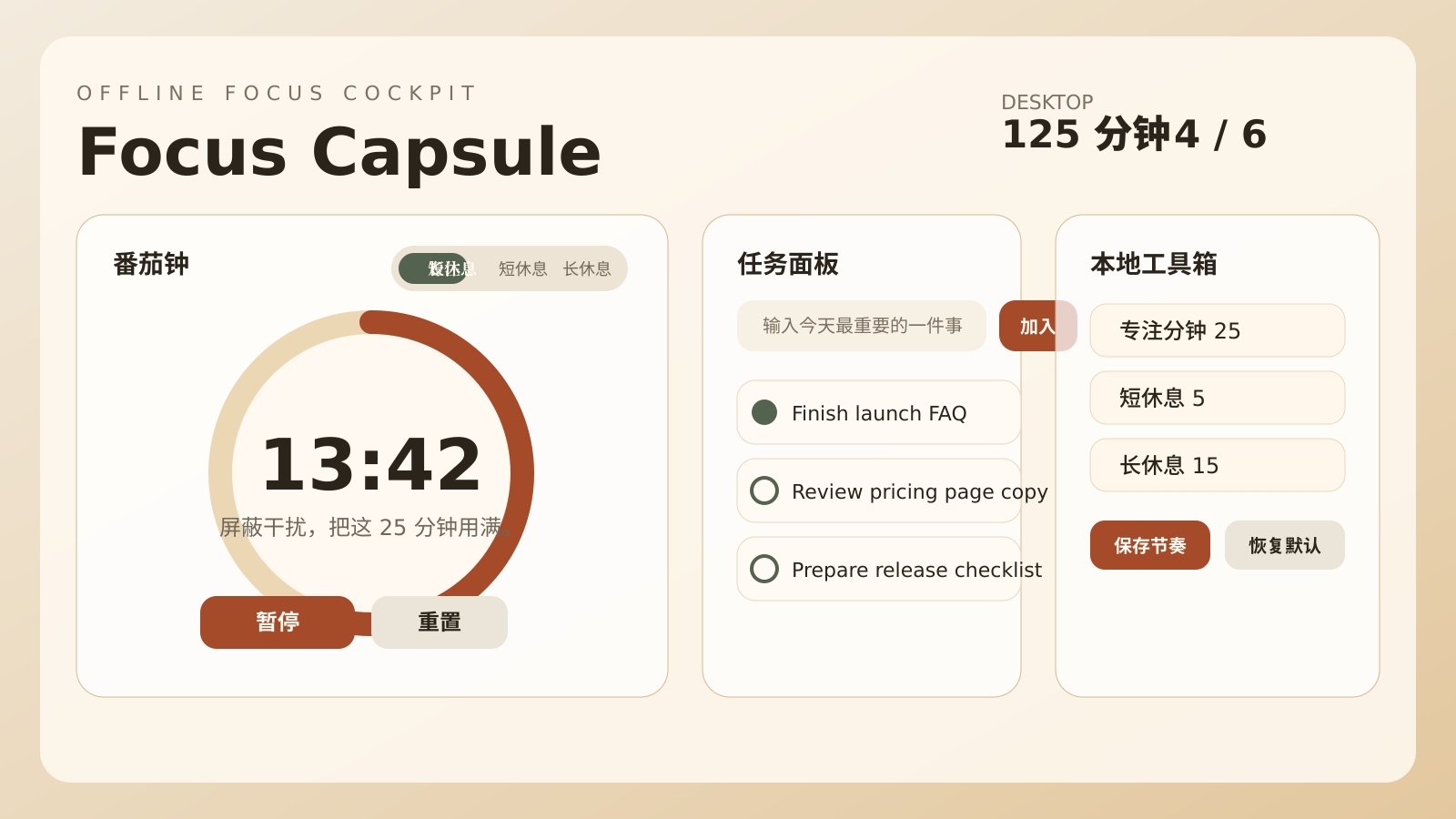Reset the timer with the 重置 button
The height and width of the screenshot is (819, 1456).
click(x=440, y=622)
